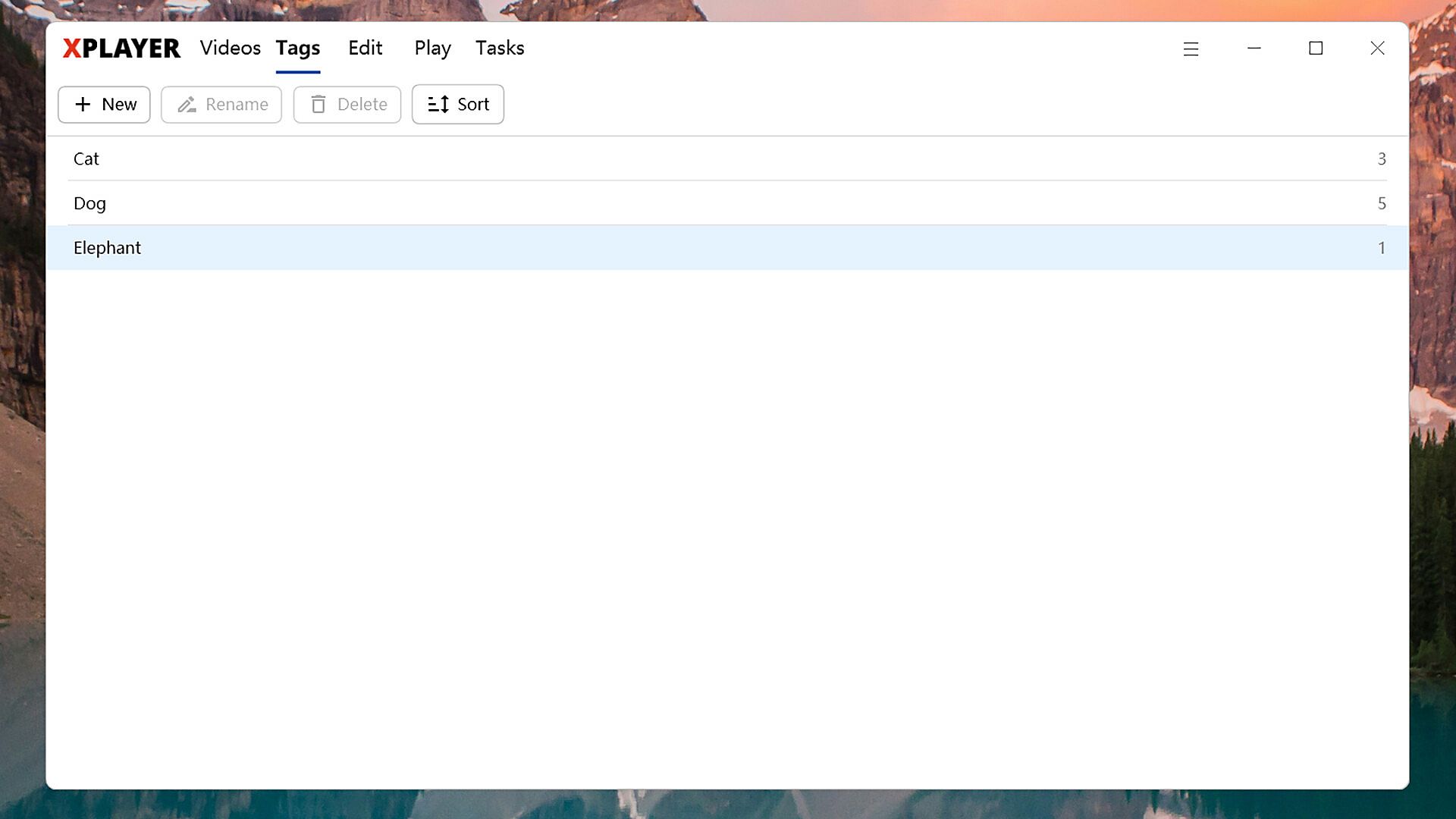Screen dimensions: 1456x819
Task: Switch to the Videos tab
Action: coord(230,48)
